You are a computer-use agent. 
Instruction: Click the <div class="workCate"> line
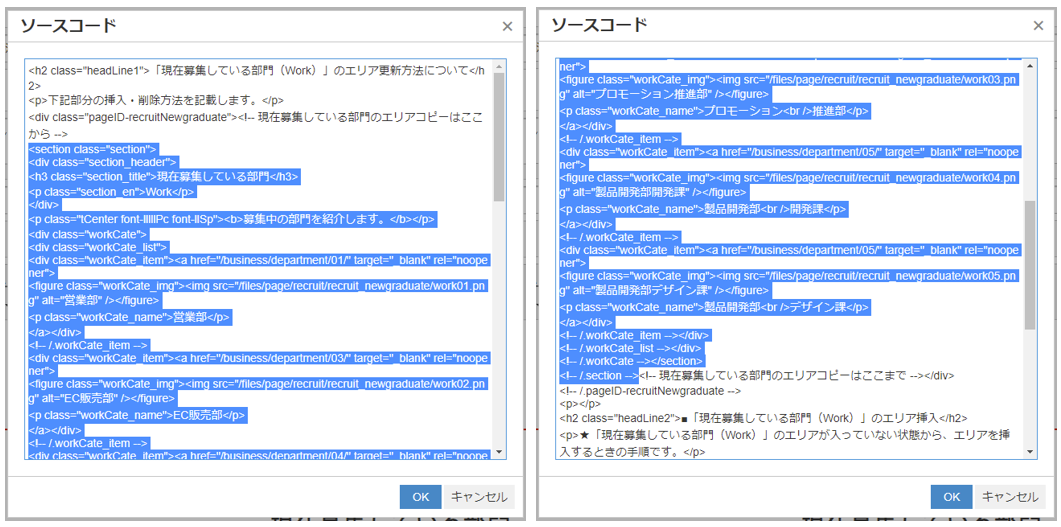point(87,234)
